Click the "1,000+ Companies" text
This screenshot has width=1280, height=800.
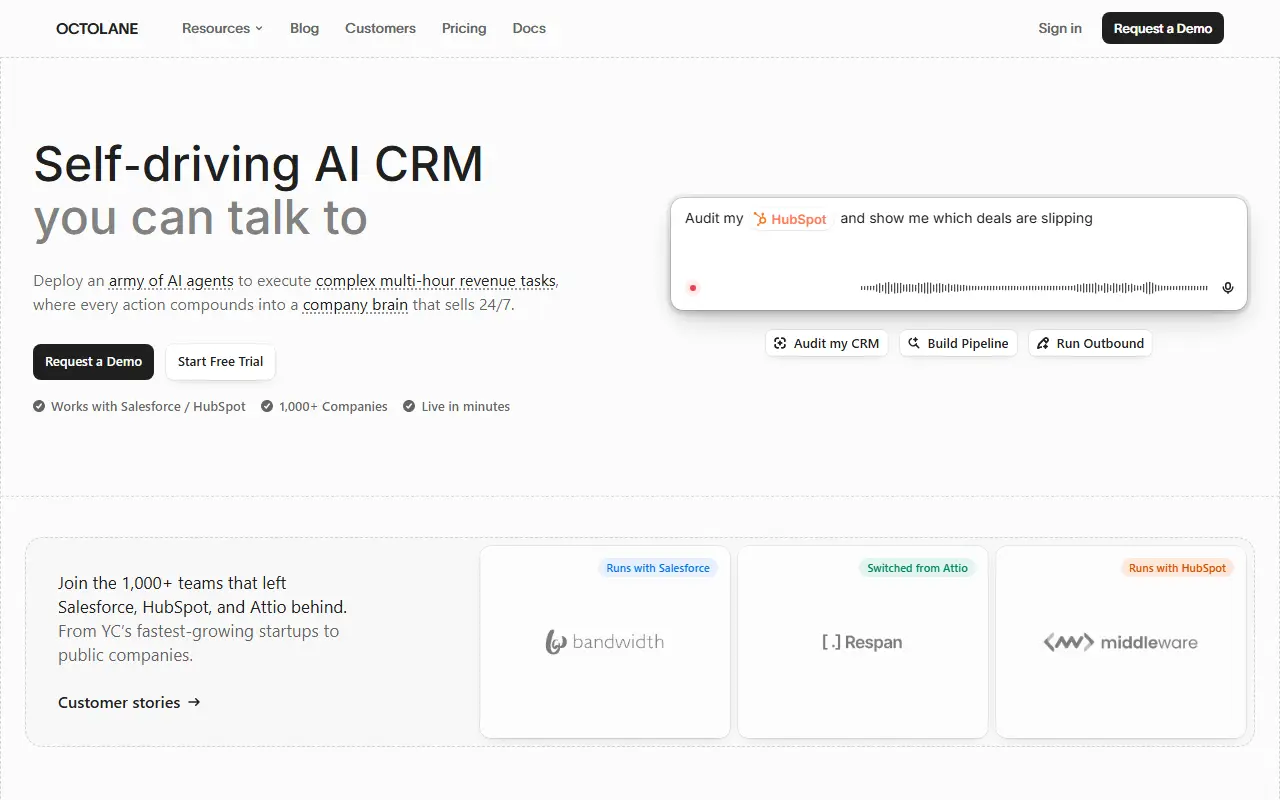(x=333, y=407)
